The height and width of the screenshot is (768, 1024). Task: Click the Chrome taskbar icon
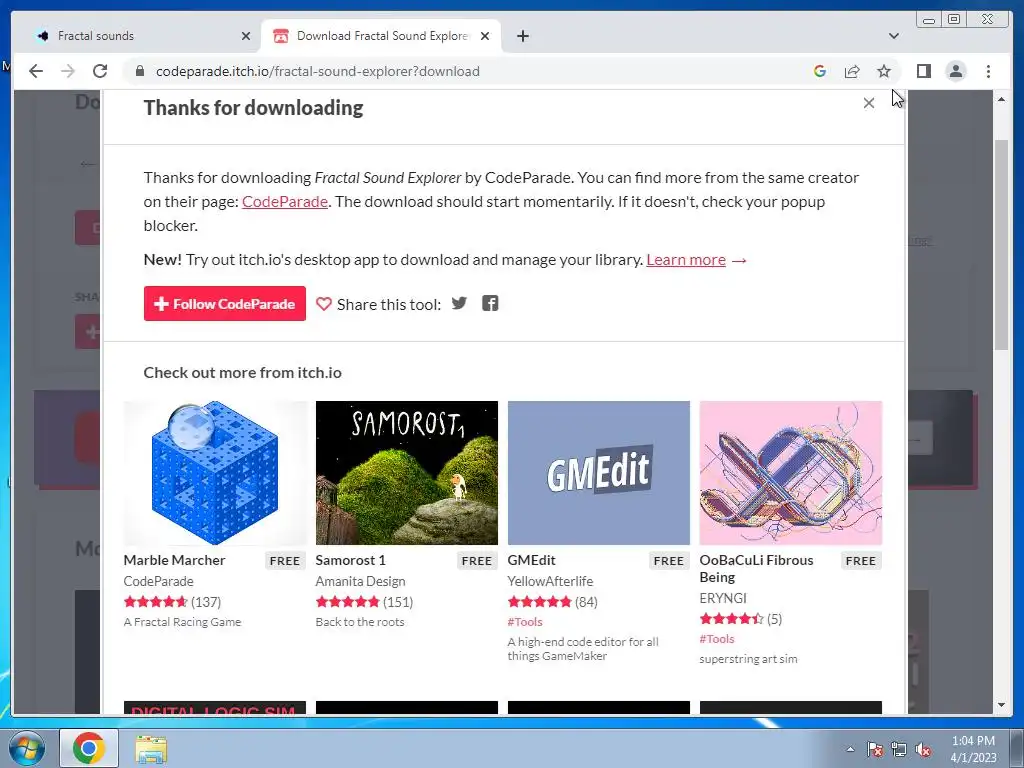pos(89,748)
